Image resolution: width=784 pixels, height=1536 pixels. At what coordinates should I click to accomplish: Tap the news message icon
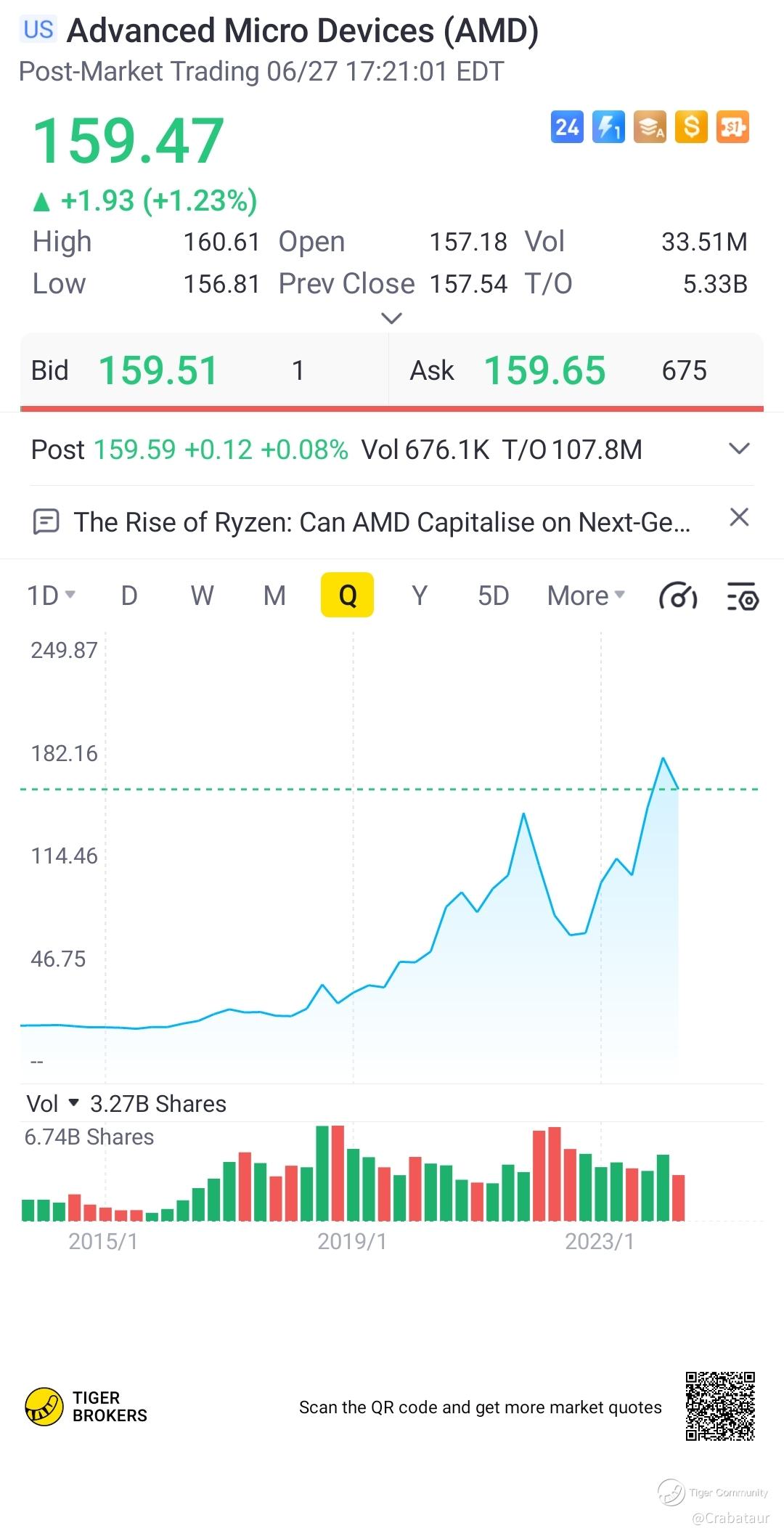(x=46, y=521)
